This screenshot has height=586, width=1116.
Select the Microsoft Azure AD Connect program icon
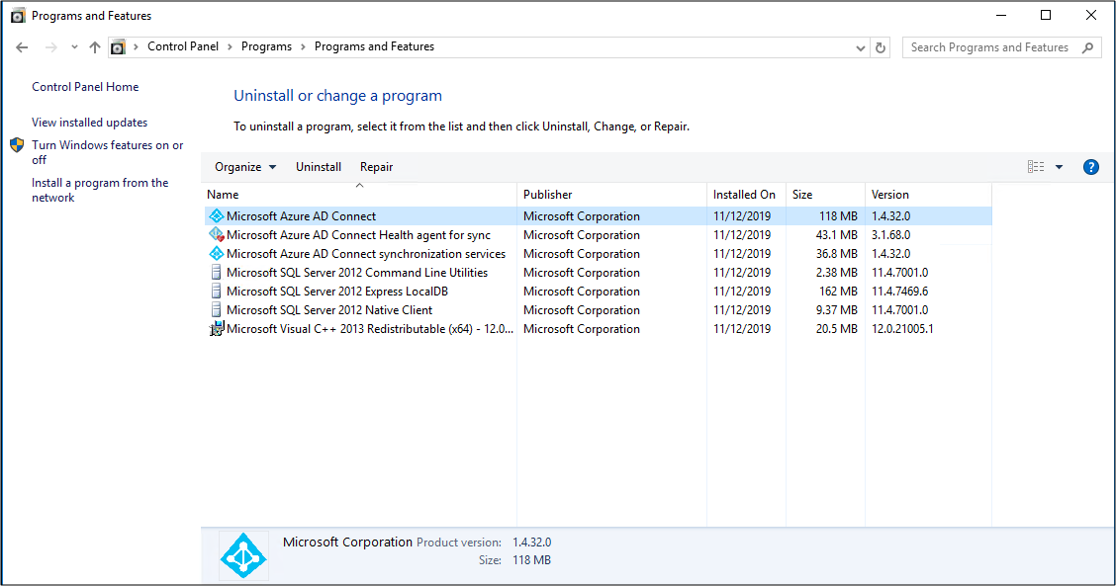[x=217, y=215]
